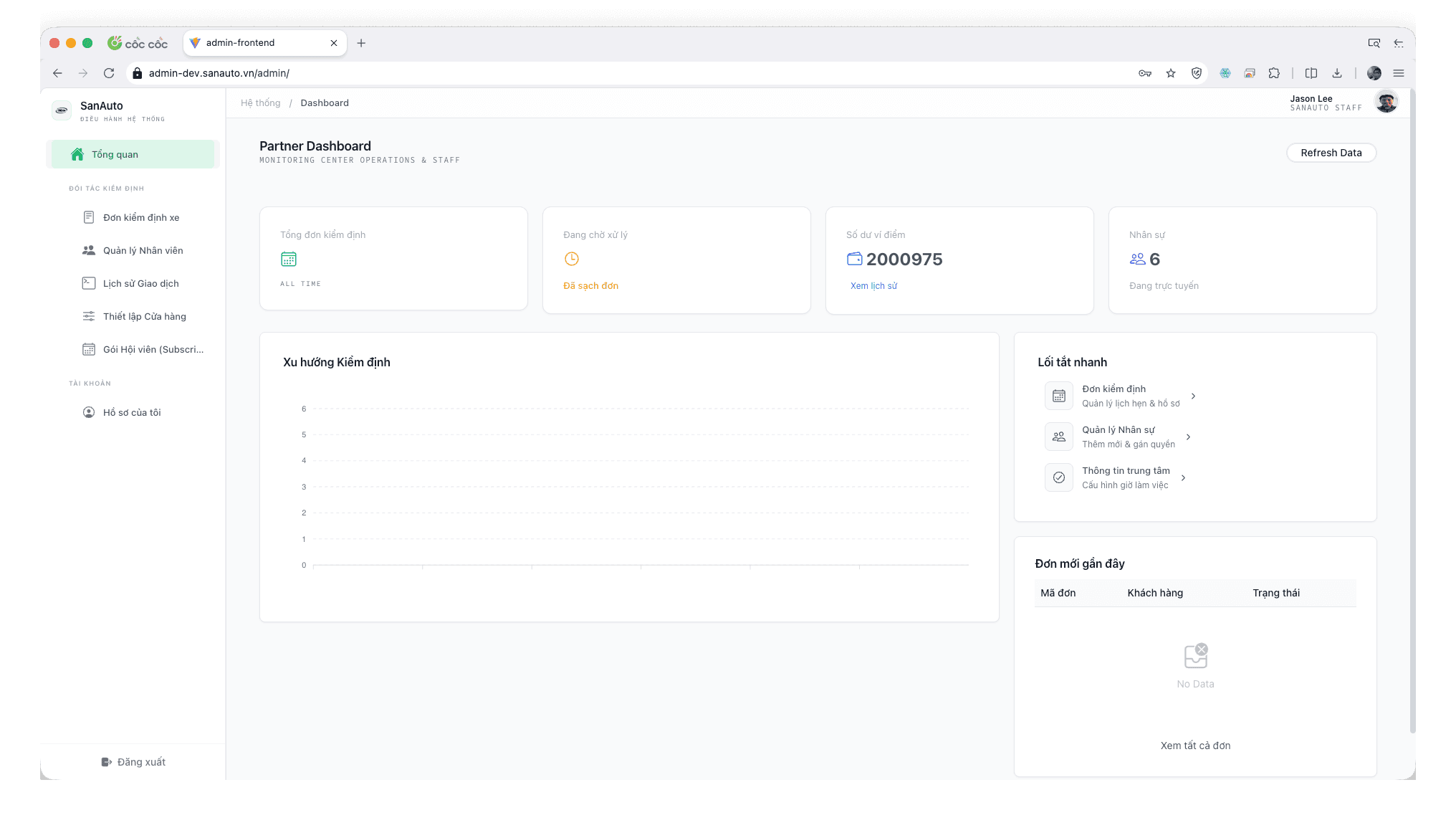This screenshot has width=1456, height=833.
Task: Click the 2000975 balance value
Action: [x=904, y=259]
